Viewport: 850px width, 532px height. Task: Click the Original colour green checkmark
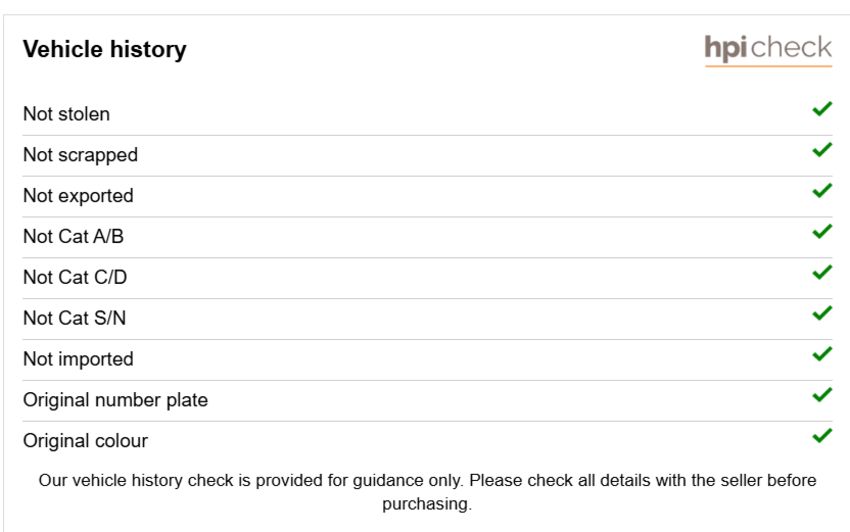click(x=822, y=435)
